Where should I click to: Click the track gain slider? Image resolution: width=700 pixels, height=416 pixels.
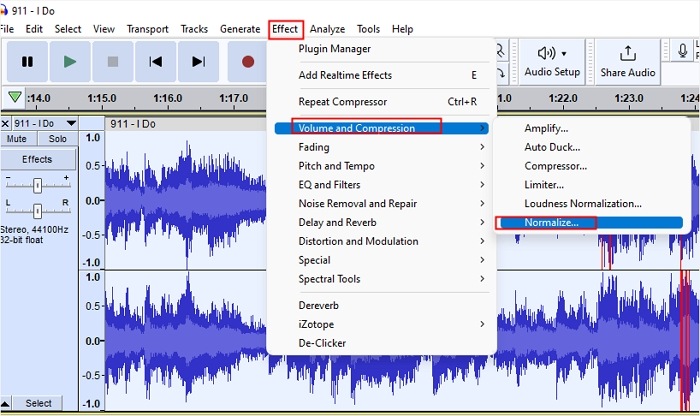click(x=38, y=185)
